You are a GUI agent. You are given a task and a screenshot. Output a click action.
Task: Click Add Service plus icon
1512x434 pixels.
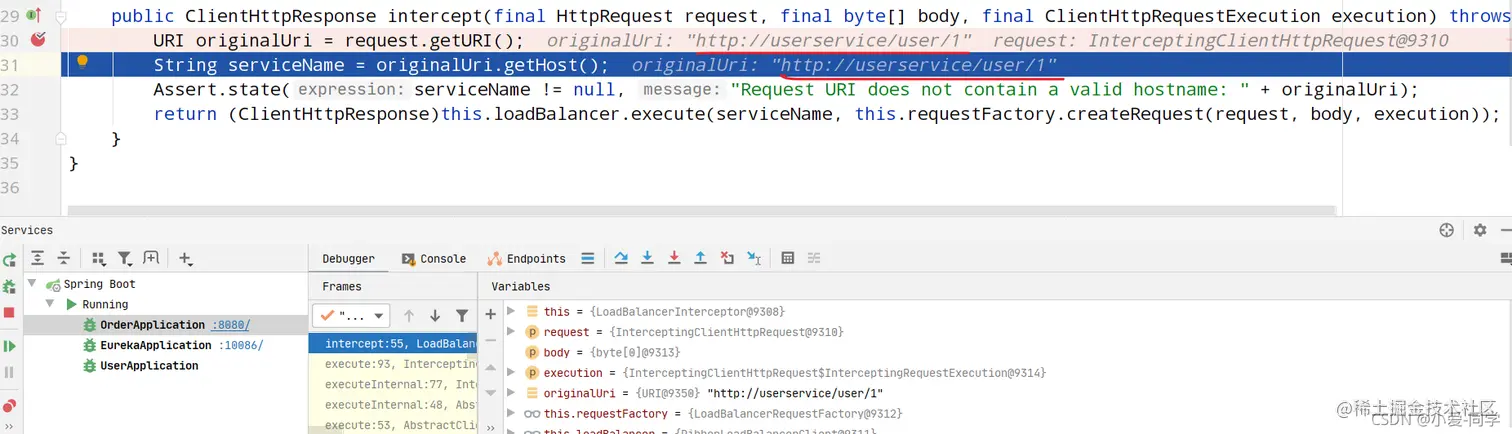186,258
